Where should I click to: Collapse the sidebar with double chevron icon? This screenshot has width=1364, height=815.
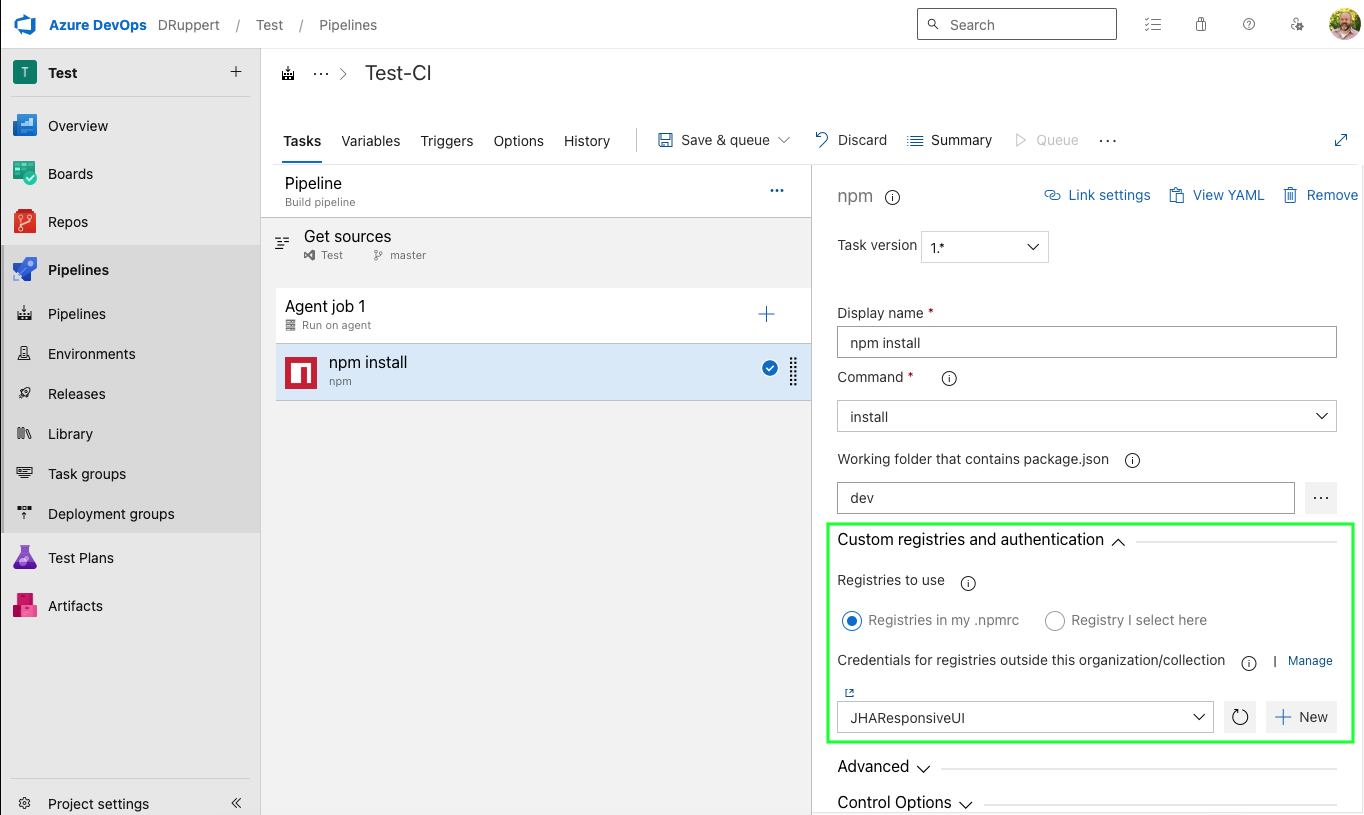[x=237, y=803]
